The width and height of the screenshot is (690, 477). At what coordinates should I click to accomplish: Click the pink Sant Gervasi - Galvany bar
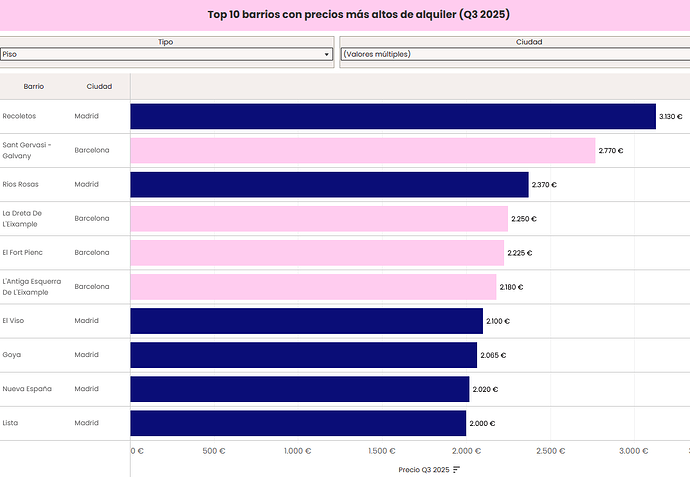click(x=362, y=151)
